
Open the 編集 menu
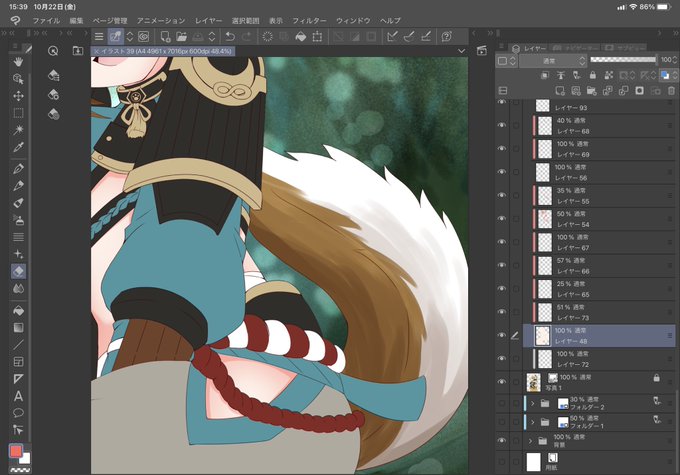[x=76, y=20]
